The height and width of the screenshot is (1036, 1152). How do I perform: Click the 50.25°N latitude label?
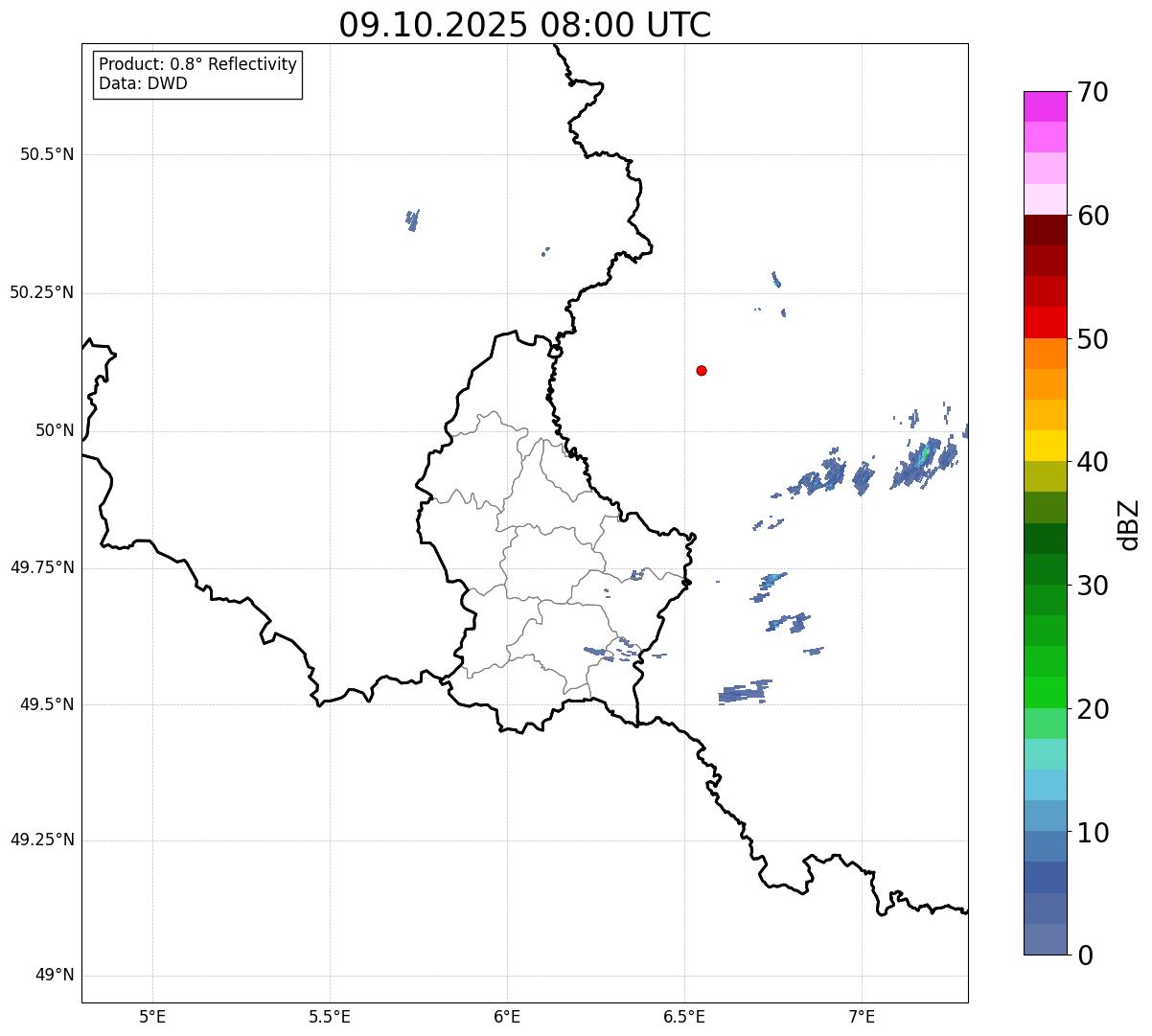point(41,292)
